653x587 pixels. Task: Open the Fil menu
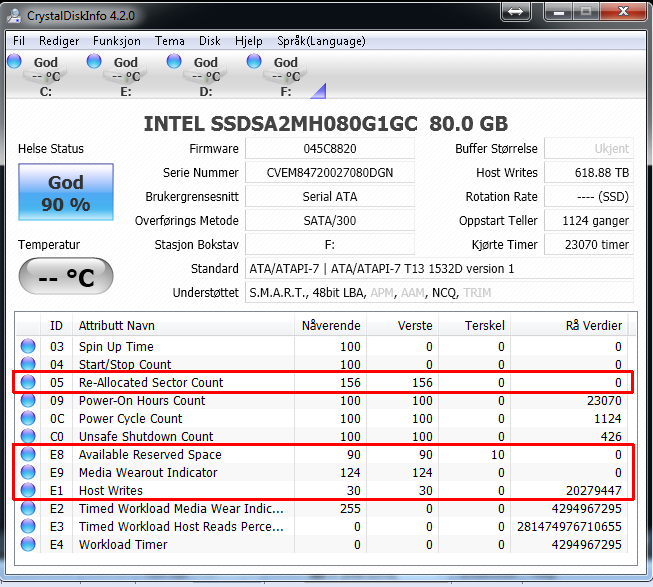19,41
